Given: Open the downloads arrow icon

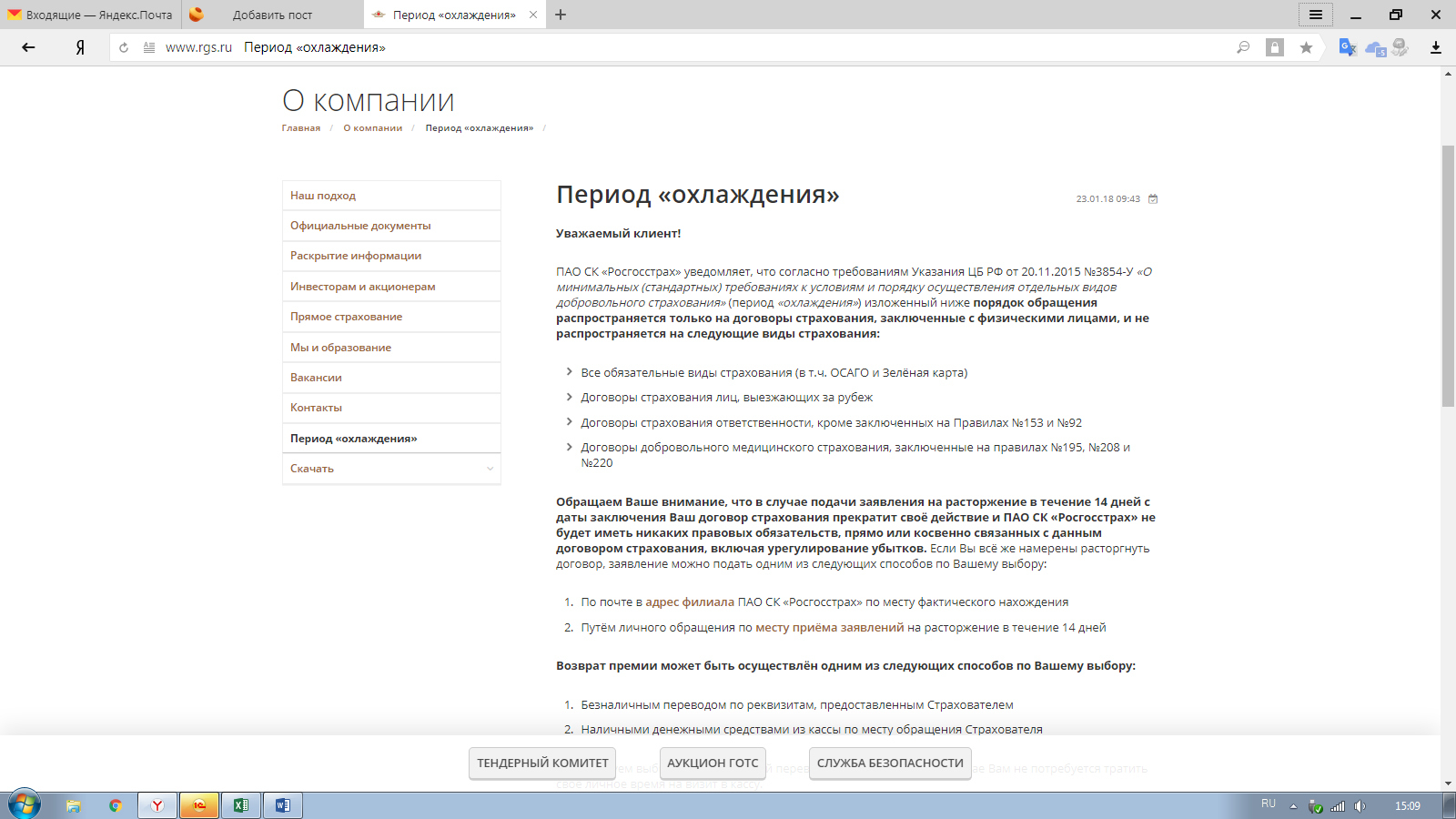Looking at the screenshot, I should (x=1436, y=47).
